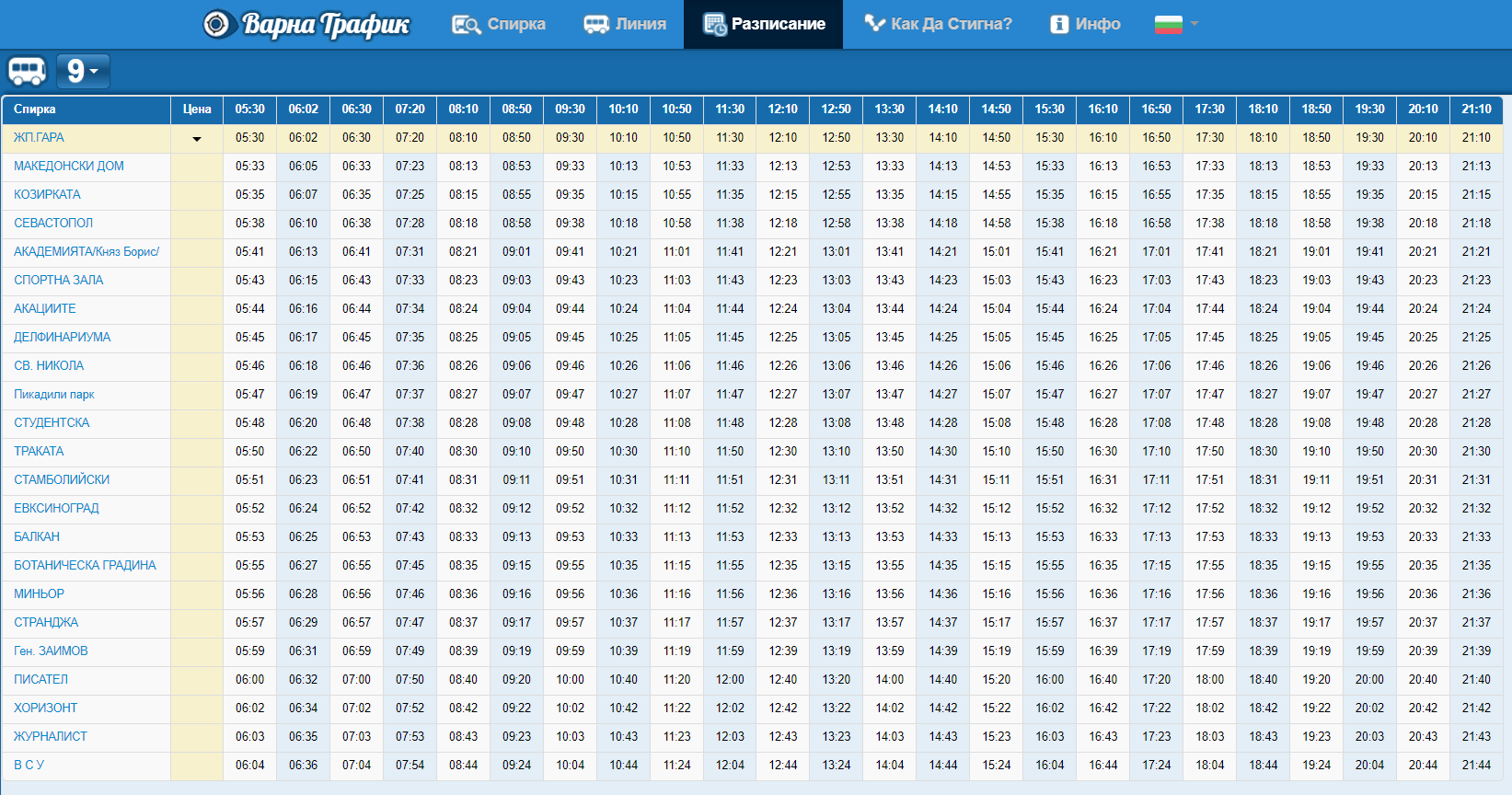Open the ДЕЛФИНАРИУМА stop link

coord(63,337)
